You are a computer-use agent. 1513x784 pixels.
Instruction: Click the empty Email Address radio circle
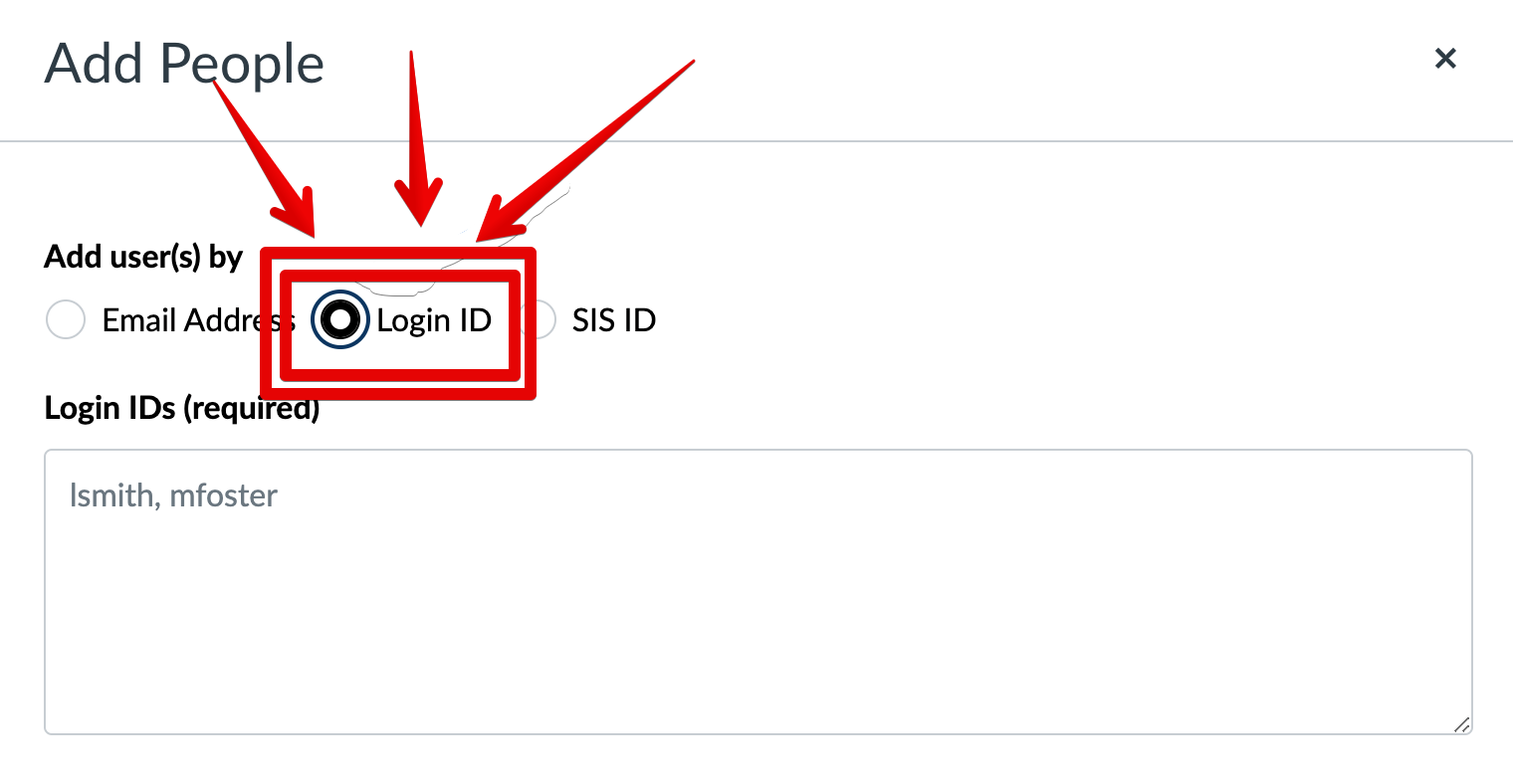[66, 320]
